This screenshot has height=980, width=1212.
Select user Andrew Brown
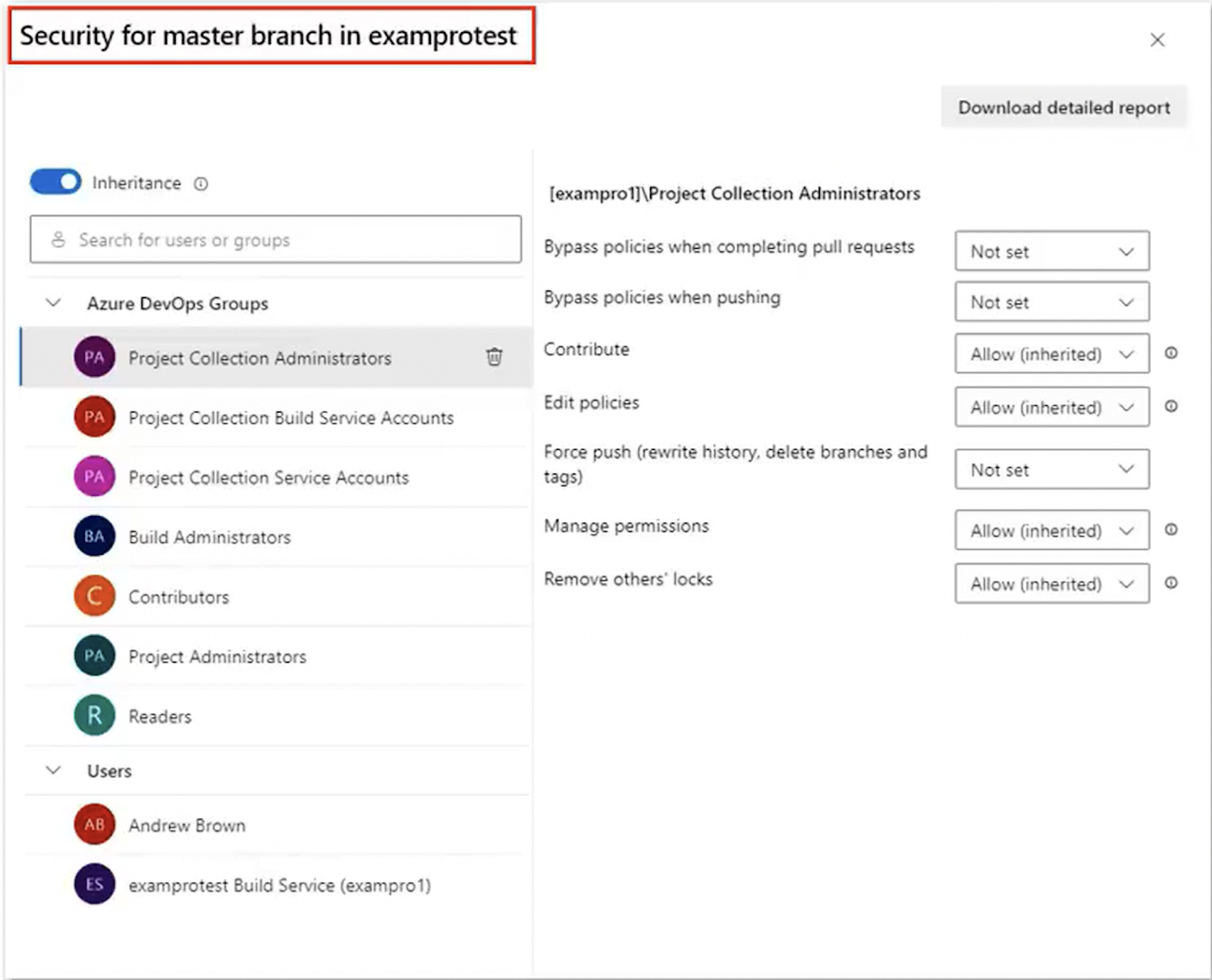(x=187, y=825)
